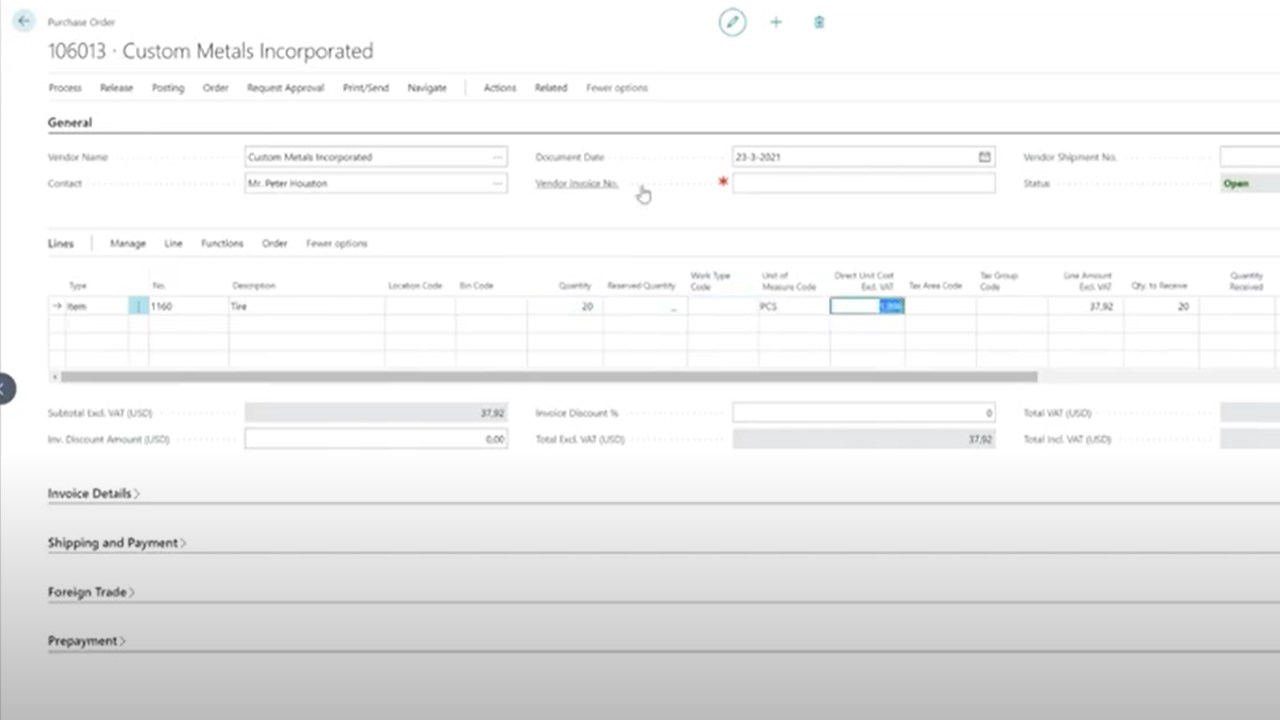This screenshot has width=1280, height=720.
Task: Click the Total Excl. VAT value field
Action: tap(864, 439)
